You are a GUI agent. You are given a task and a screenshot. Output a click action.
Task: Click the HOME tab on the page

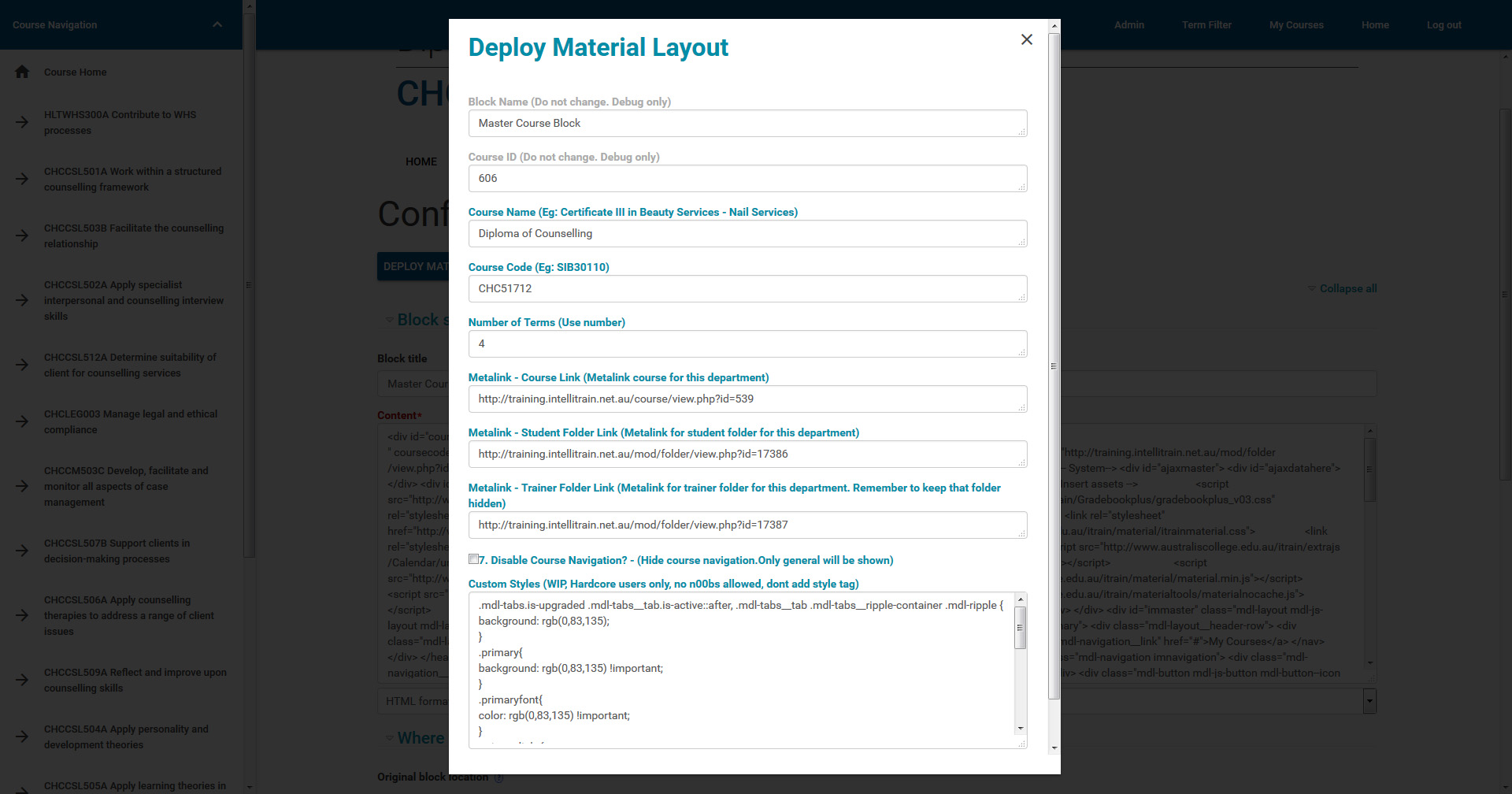click(x=421, y=161)
